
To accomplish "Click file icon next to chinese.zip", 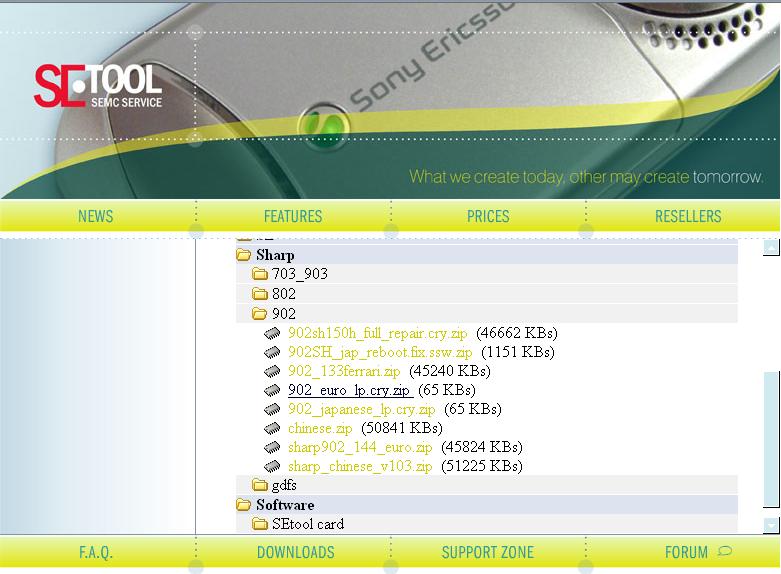I will 272,428.
